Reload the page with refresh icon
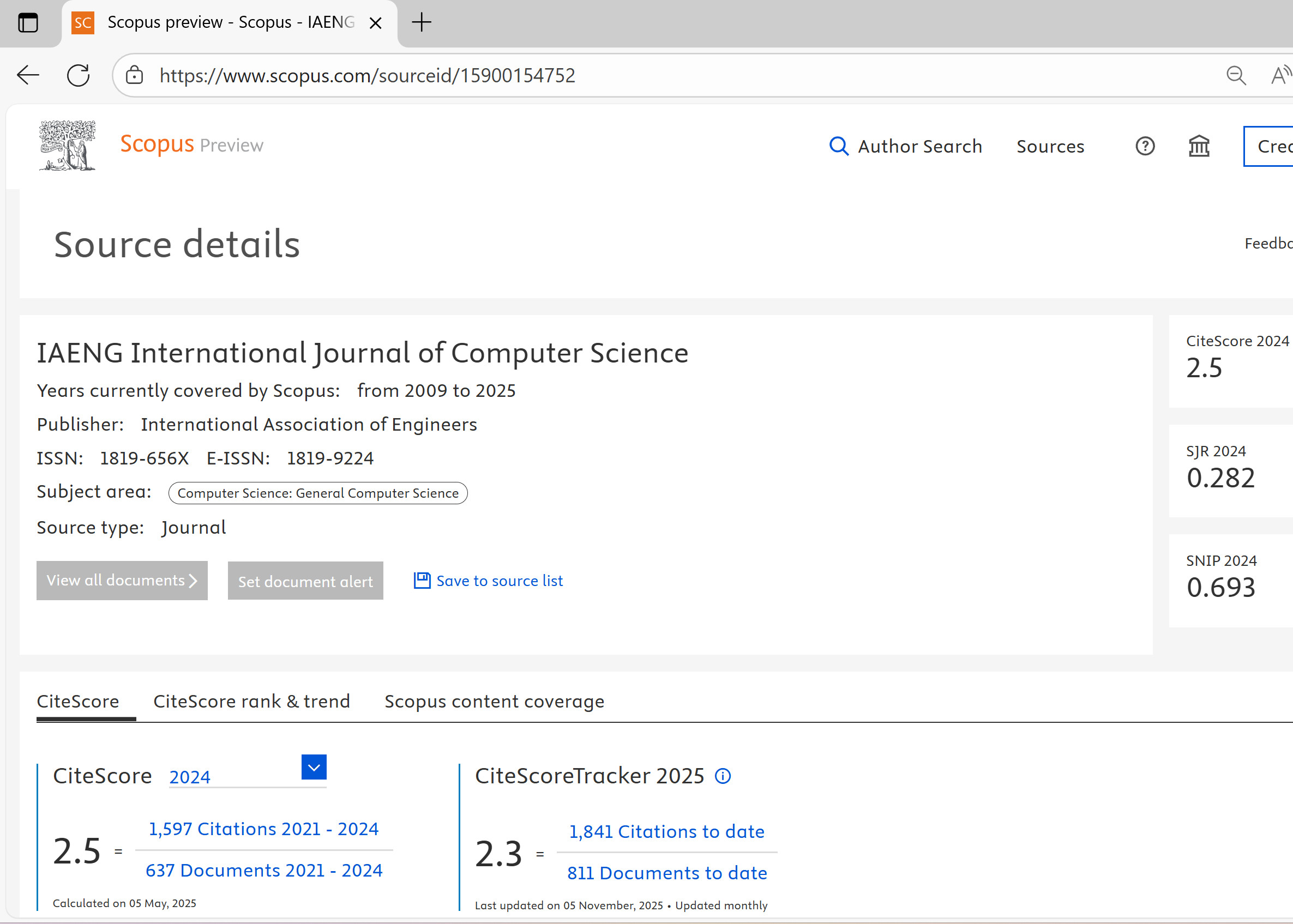 coord(78,75)
